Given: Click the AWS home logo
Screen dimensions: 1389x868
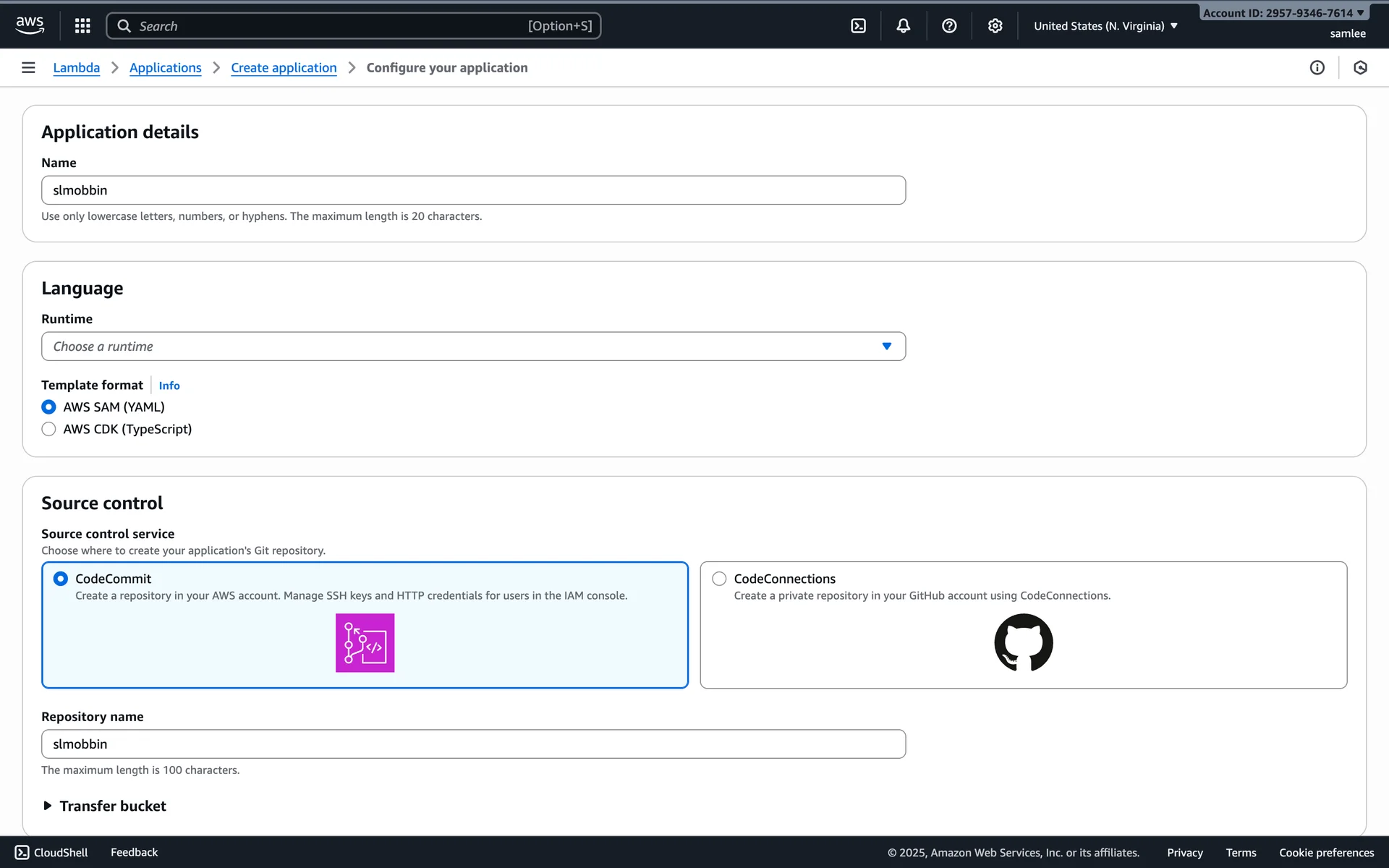Looking at the screenshot, I should coord(29,25).
